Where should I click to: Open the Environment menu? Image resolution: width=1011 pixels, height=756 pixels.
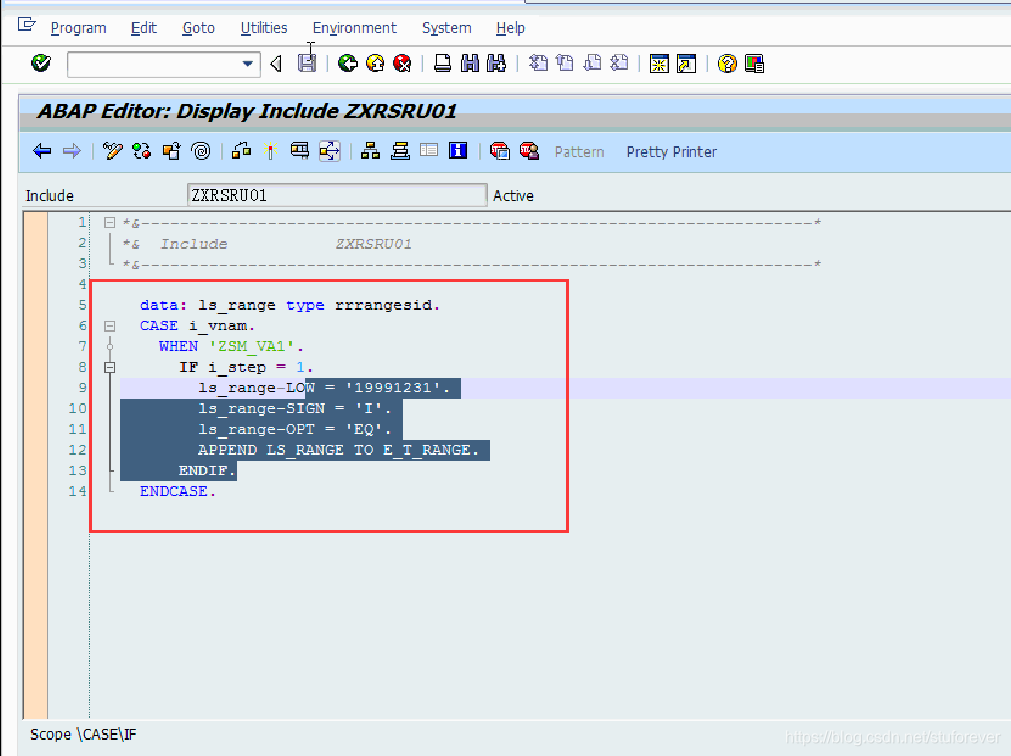click(355, 28)
